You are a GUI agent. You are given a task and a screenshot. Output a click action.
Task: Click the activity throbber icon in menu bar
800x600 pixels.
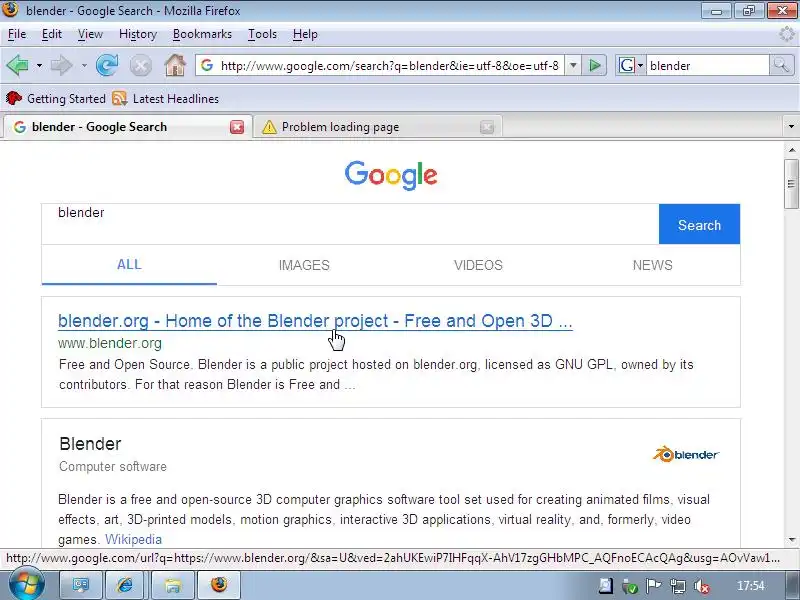coord(787,34)
